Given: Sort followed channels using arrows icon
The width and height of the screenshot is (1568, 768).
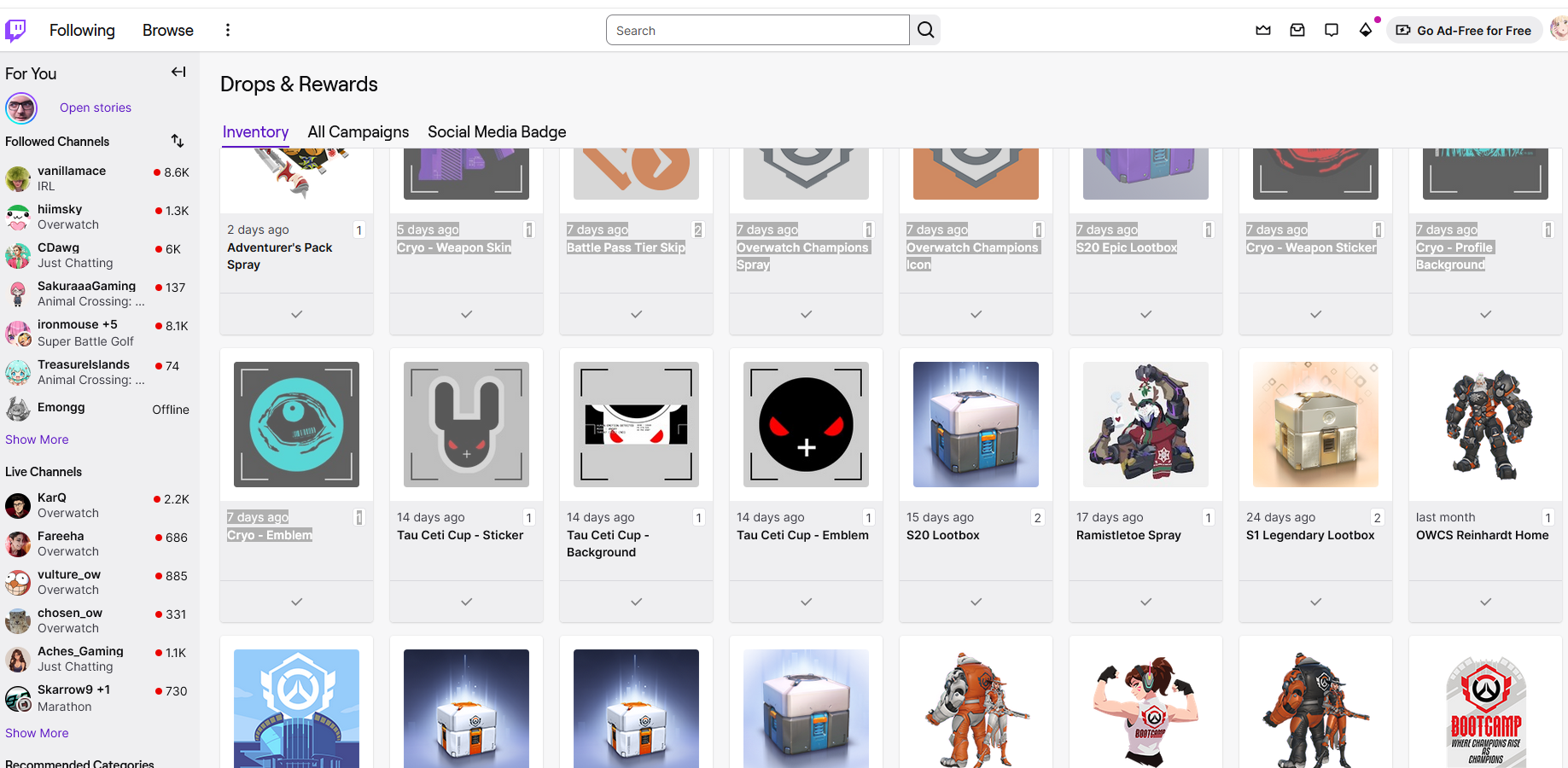Looking at the screenshot, I should pos(178,141).
